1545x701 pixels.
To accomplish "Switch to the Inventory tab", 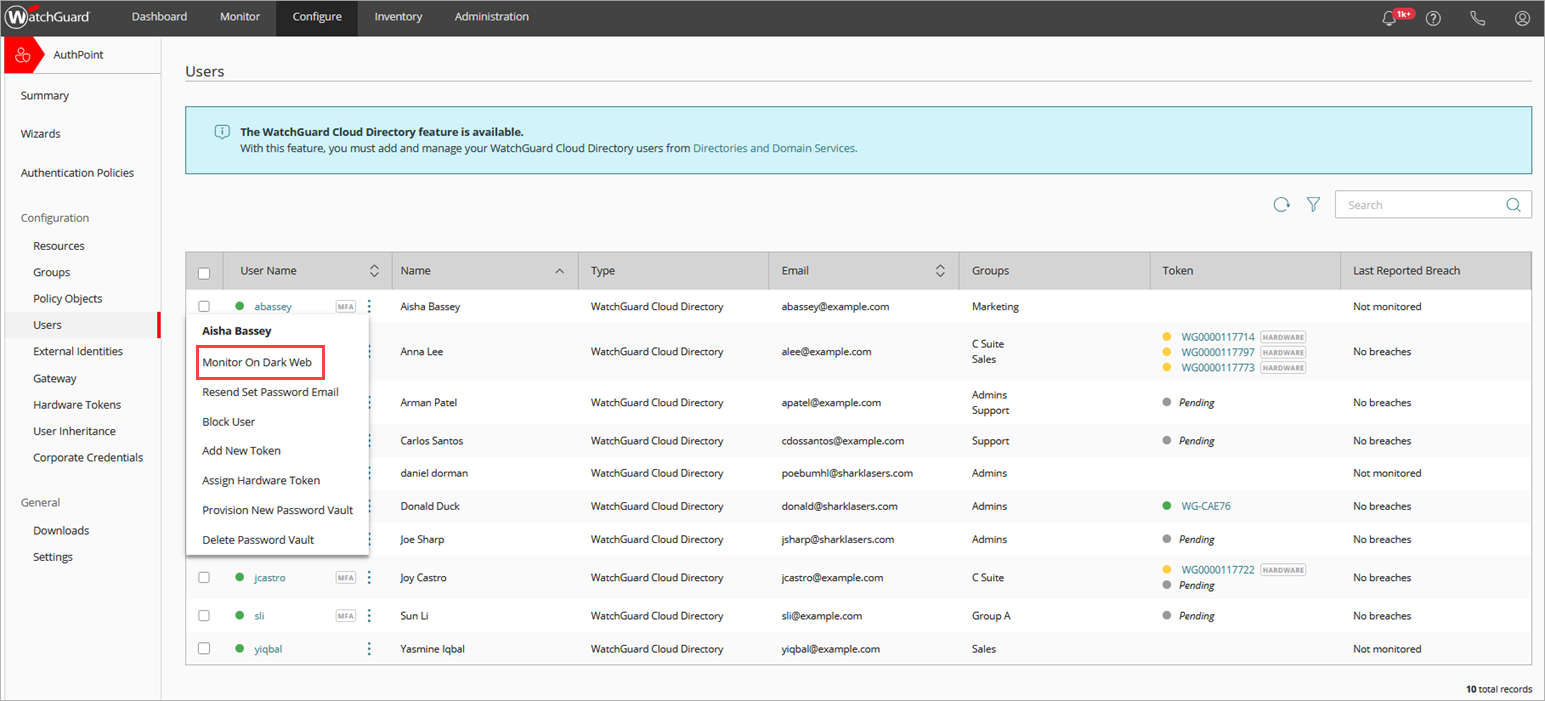I will (x=398, y=17).
